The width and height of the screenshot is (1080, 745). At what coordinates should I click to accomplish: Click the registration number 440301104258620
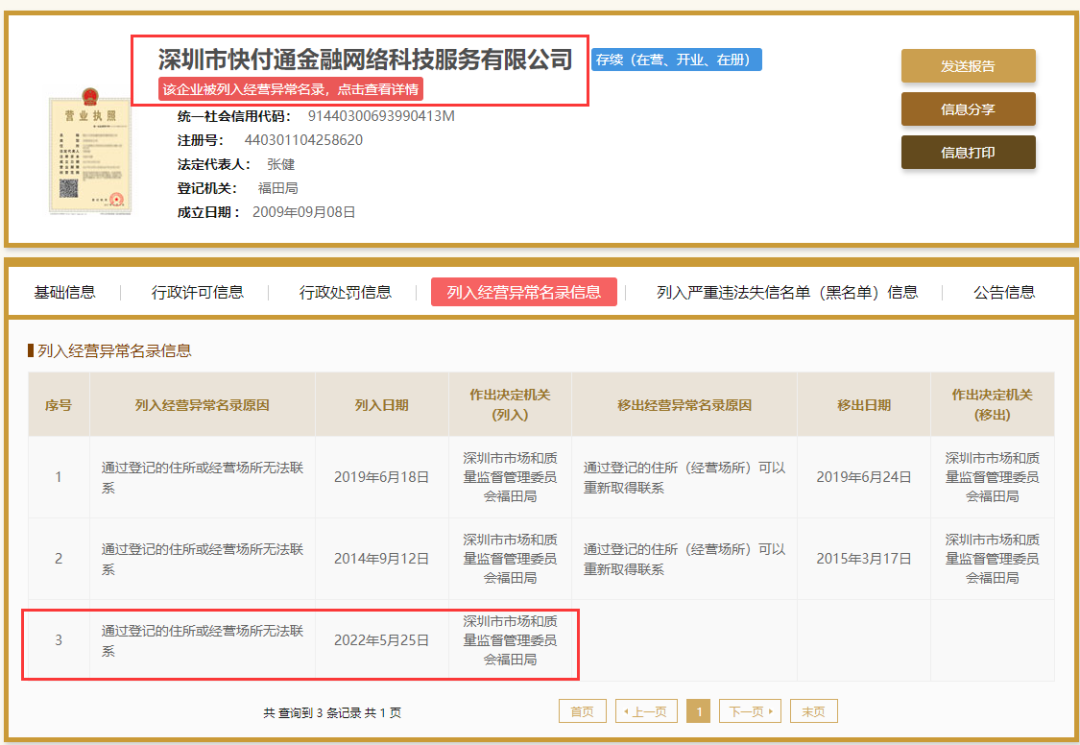coord(304,140)
